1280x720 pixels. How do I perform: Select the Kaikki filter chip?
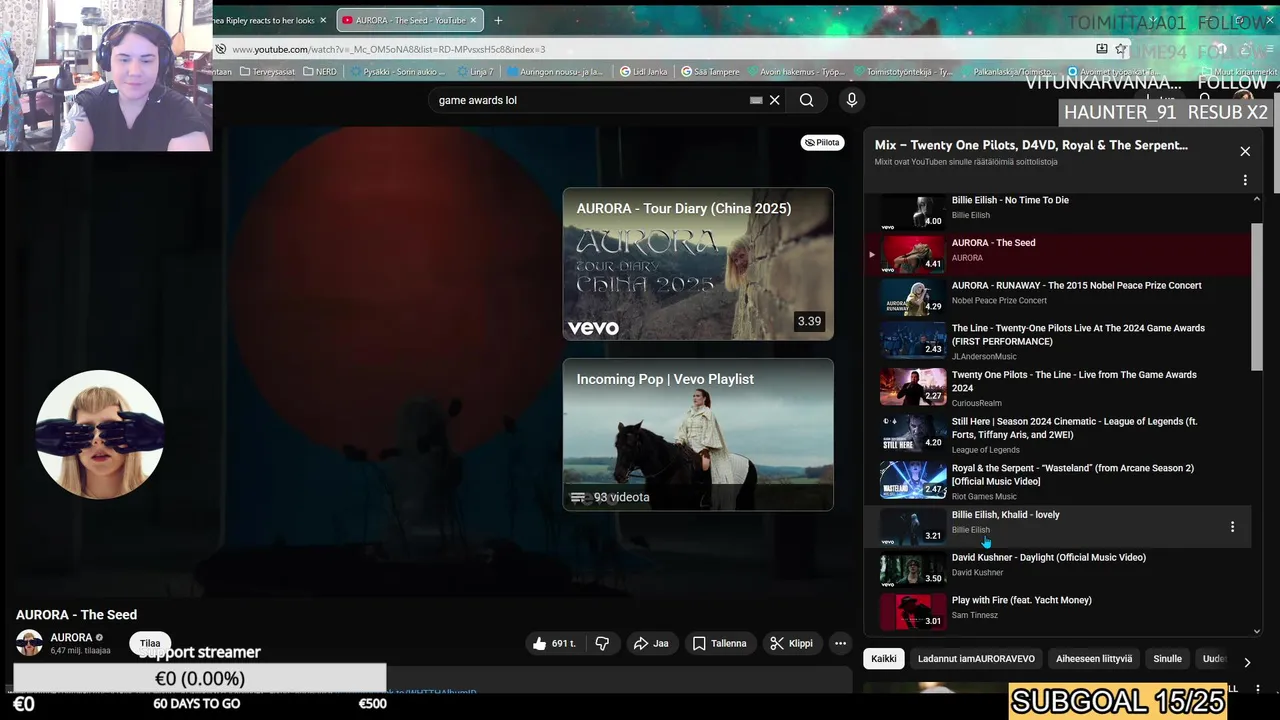[x=884, y=658]
